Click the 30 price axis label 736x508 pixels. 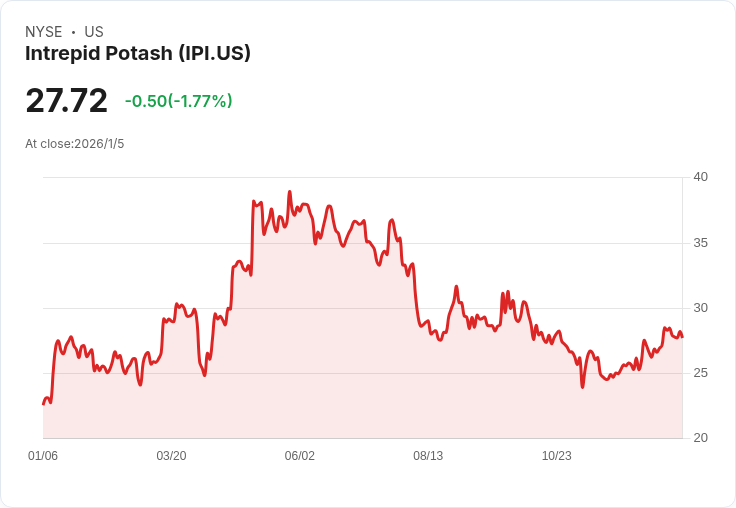coord(700,308)
